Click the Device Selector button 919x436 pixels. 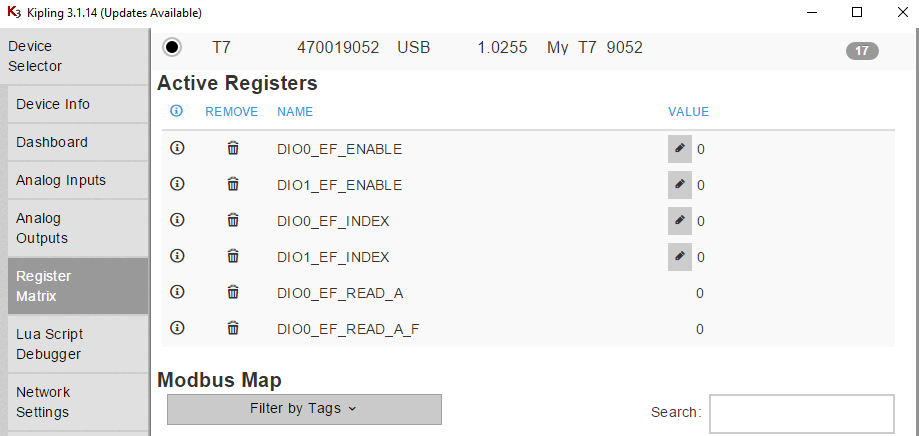pyautogui.click(x=74, y=56)
